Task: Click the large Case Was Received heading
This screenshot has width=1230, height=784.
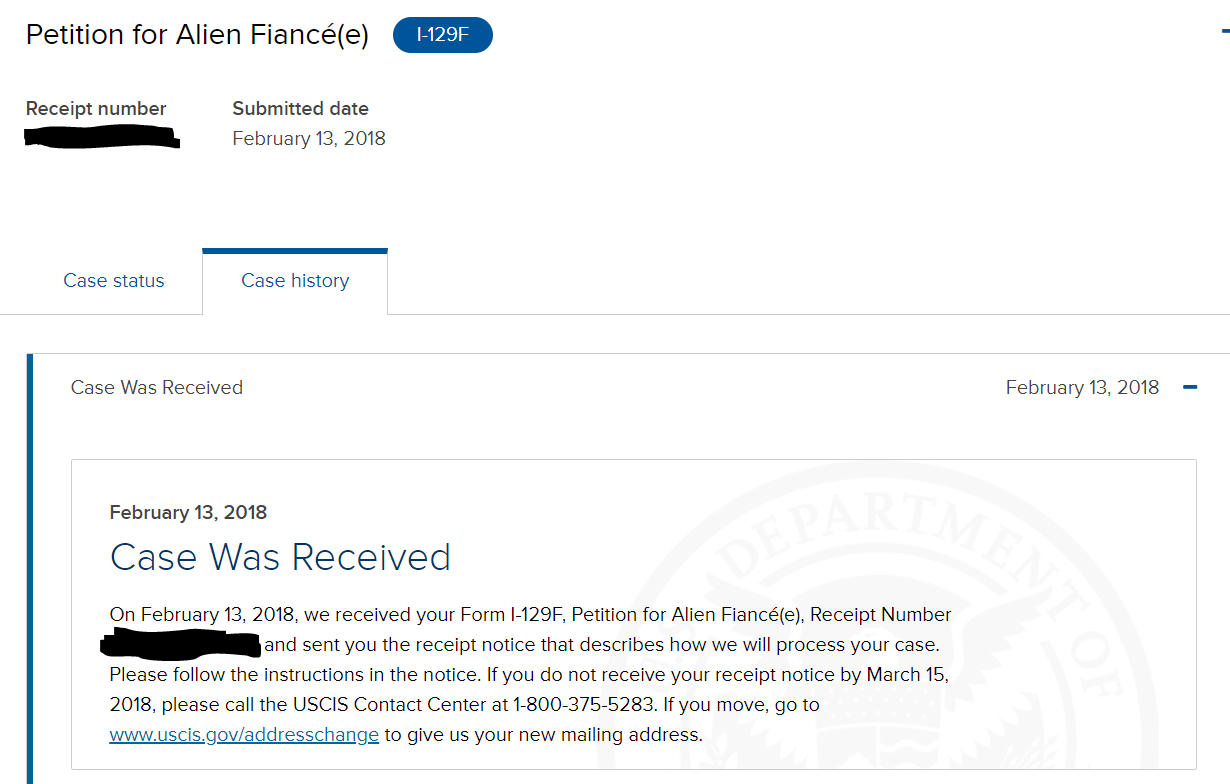Action: point(280,557)
